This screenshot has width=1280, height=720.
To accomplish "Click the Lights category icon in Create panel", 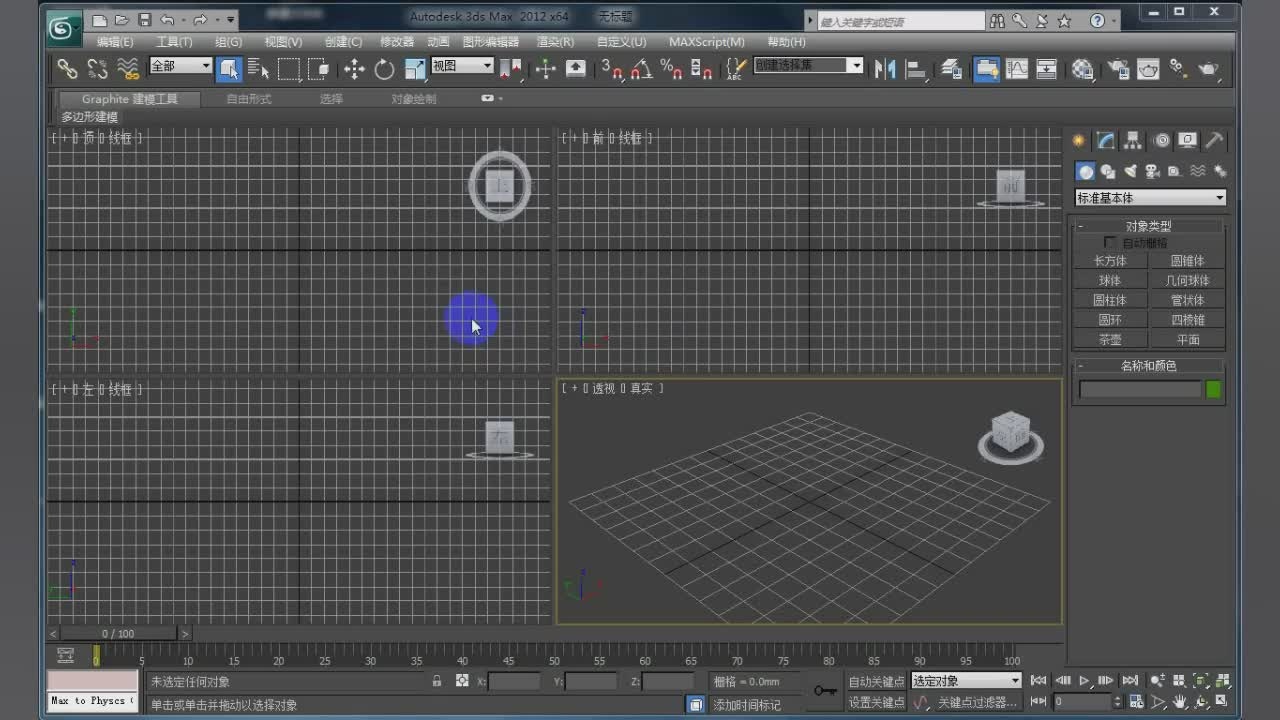I will [1130, 172].
